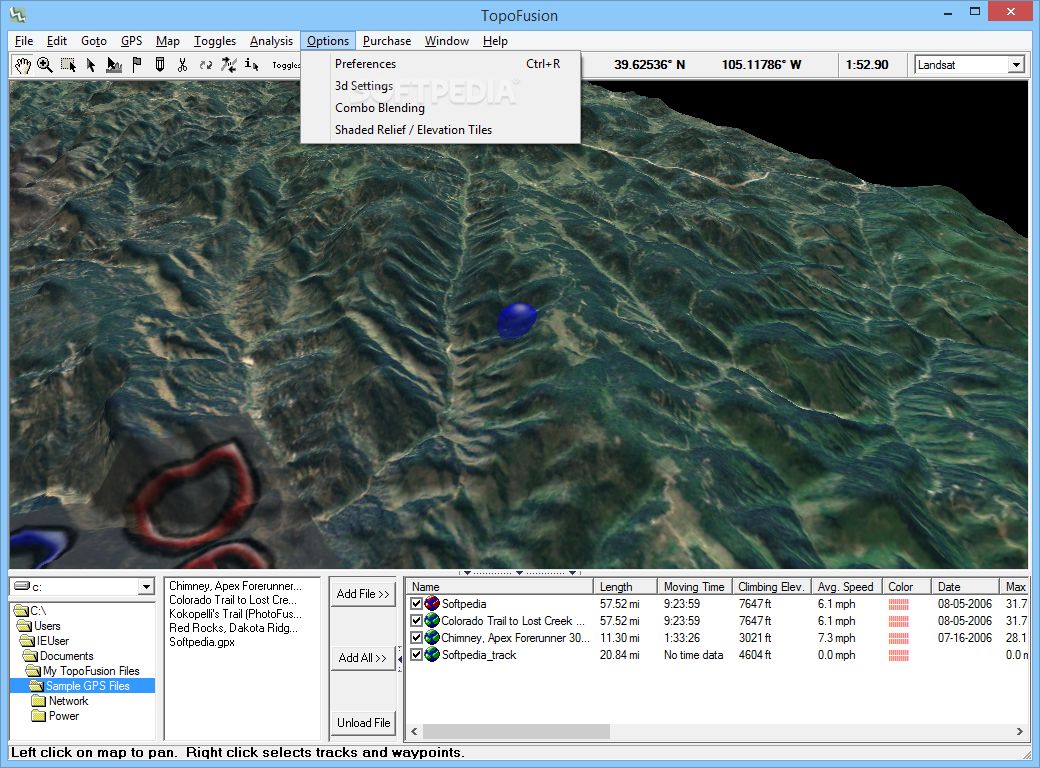
Task: Open Preferences from Options menu
Action: click(x=440, y=64)
